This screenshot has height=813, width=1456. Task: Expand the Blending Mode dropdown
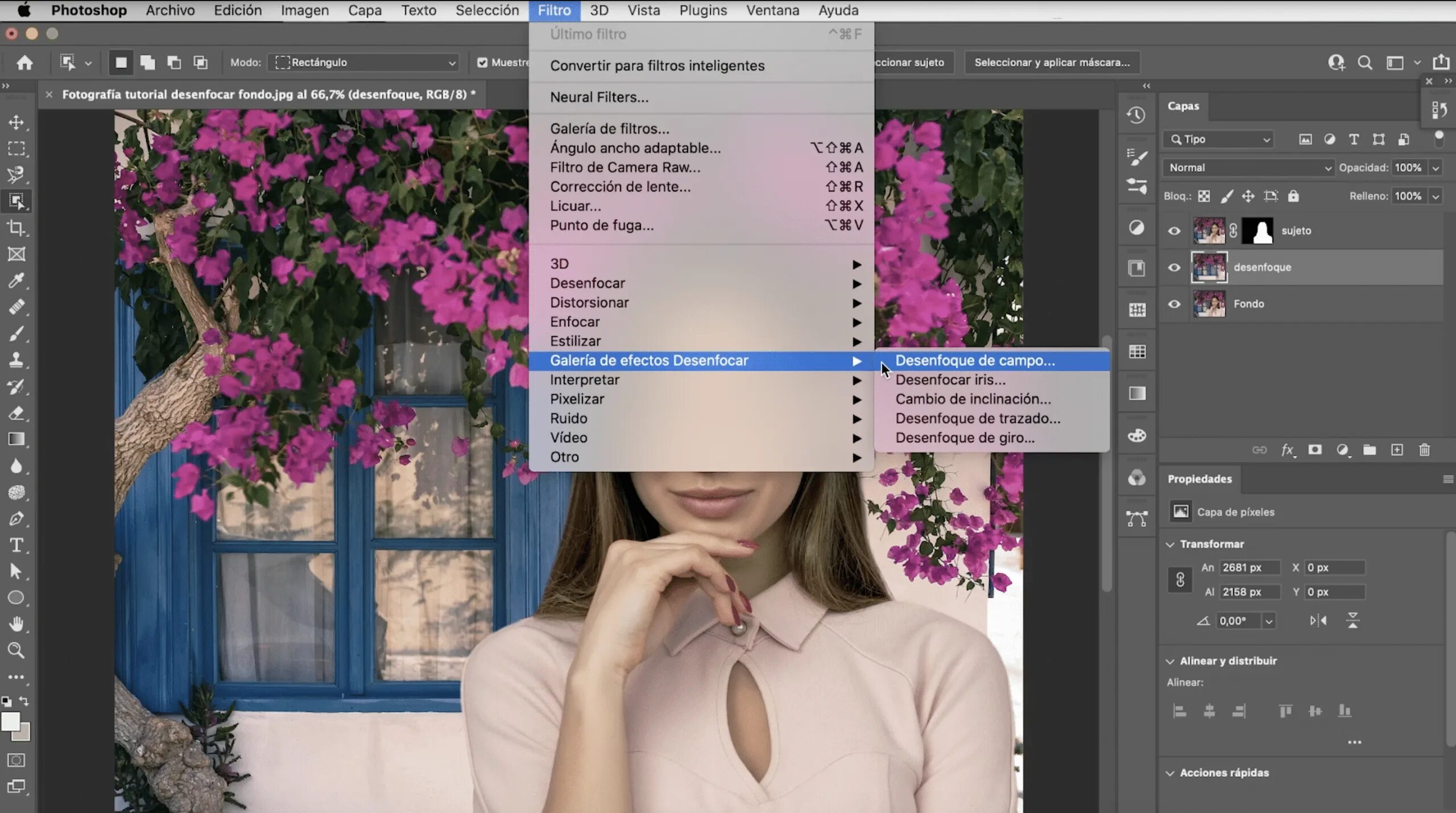pyautogui.click(x=1249, y=167)
